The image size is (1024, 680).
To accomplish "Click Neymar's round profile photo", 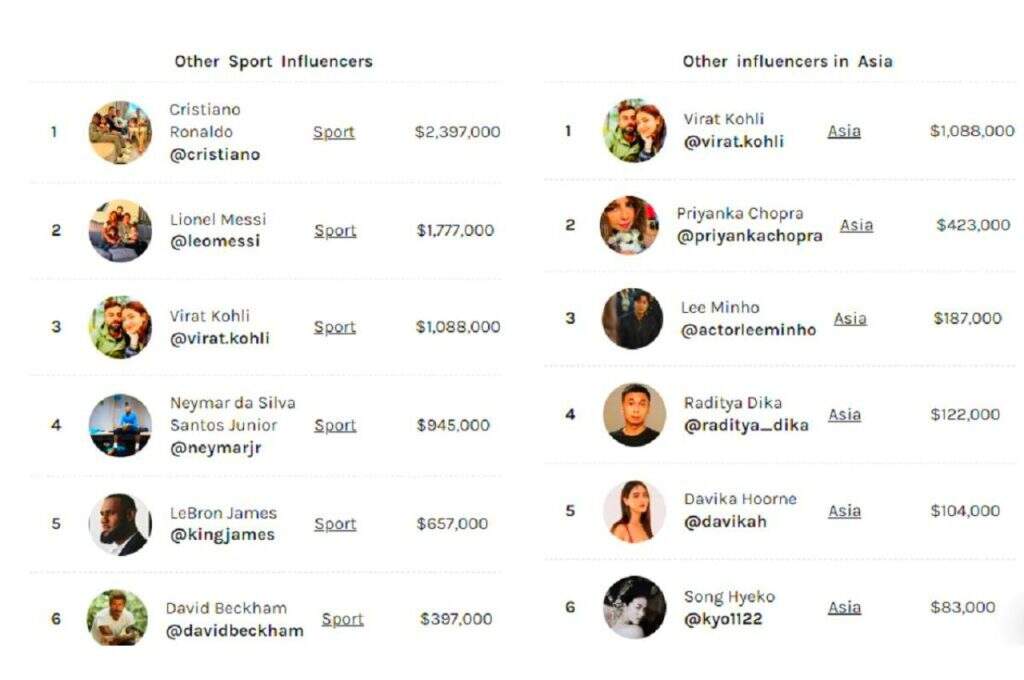I will click(120, 425).
